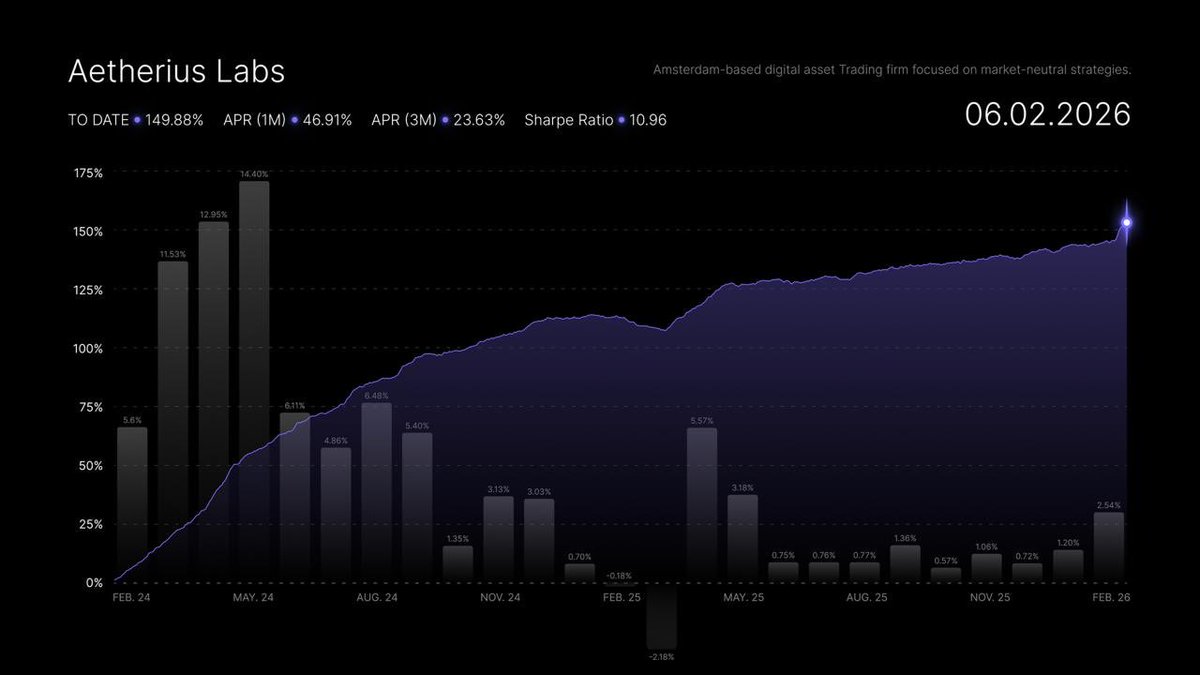Click the 125% y-axis label
The image size is (1200, 675).
[88, 290]
